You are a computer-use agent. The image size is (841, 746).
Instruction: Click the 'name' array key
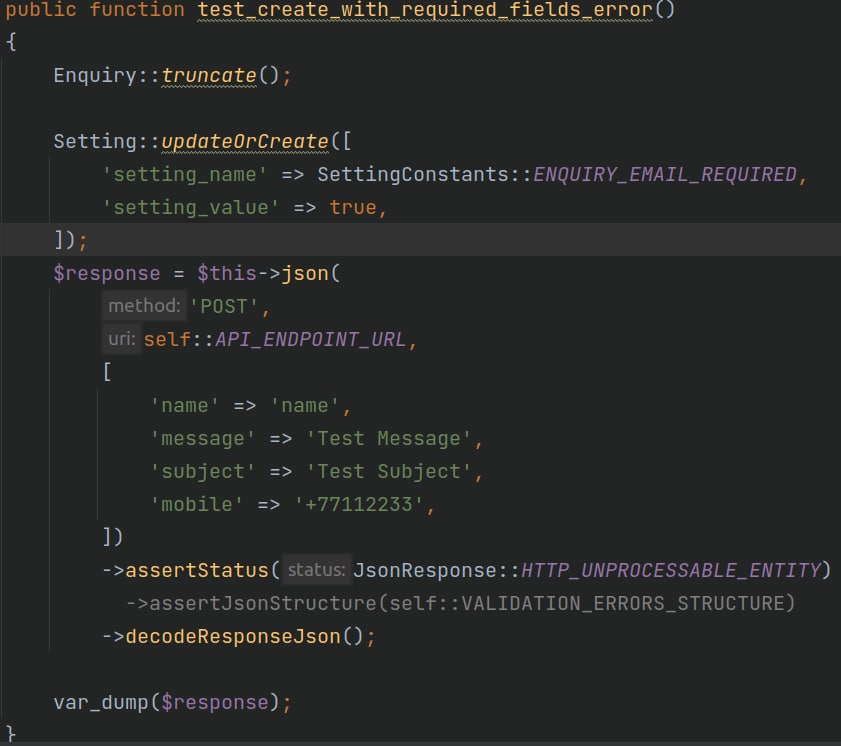[x=185, y=405]
